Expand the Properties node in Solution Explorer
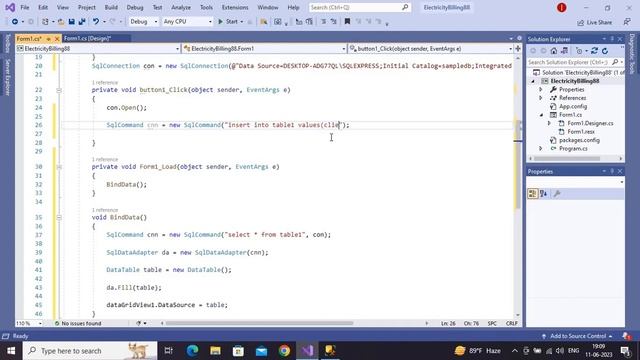 [541, 89]
